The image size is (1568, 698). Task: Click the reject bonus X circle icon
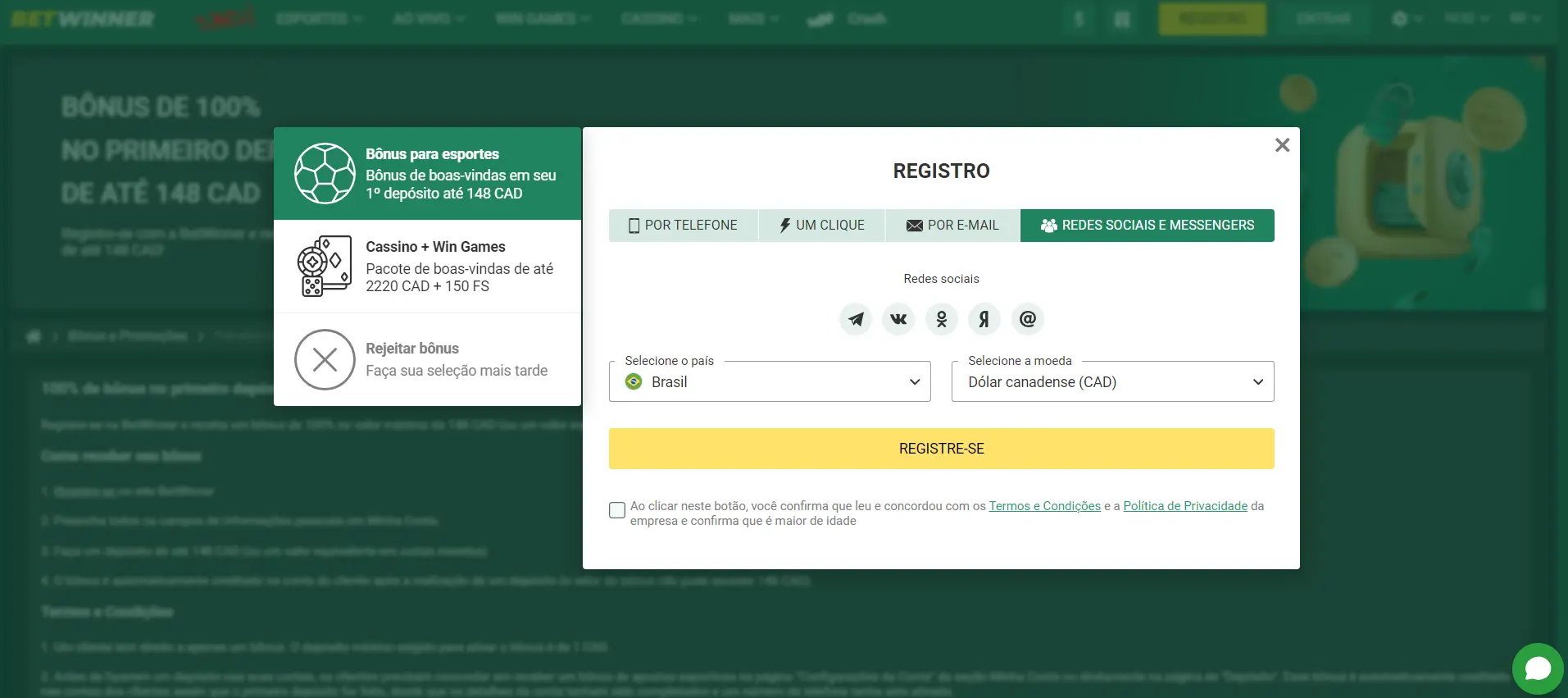(x=325, y=359)
